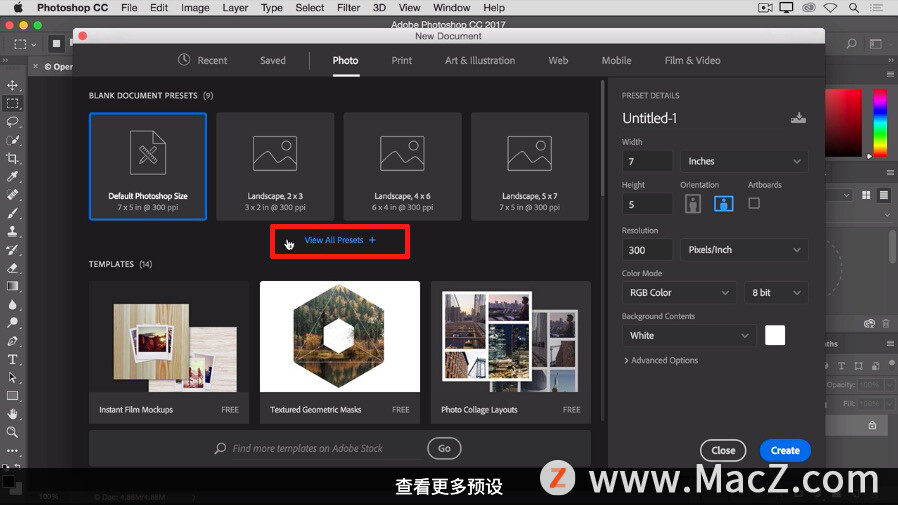Screen dimensions: 898x505
Task: Open the Layer menu
Action: (235, 8)
